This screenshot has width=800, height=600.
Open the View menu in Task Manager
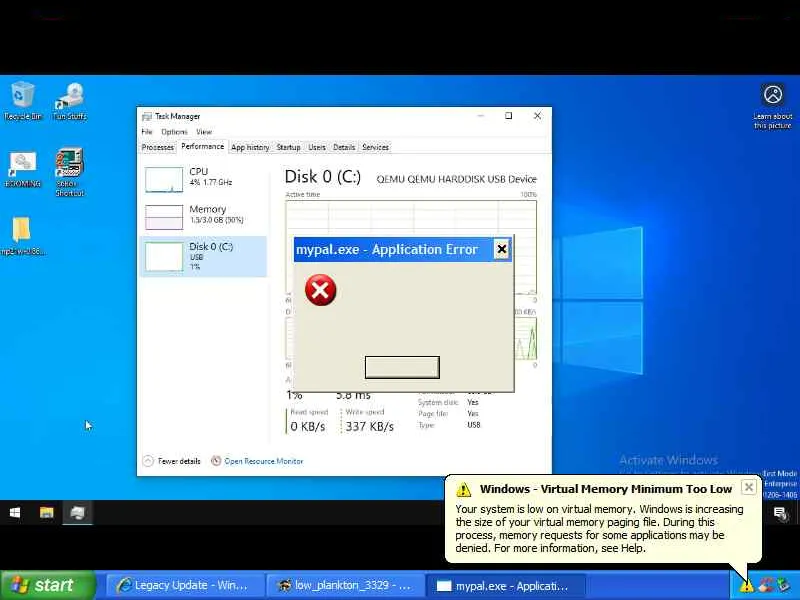(204, 132)
